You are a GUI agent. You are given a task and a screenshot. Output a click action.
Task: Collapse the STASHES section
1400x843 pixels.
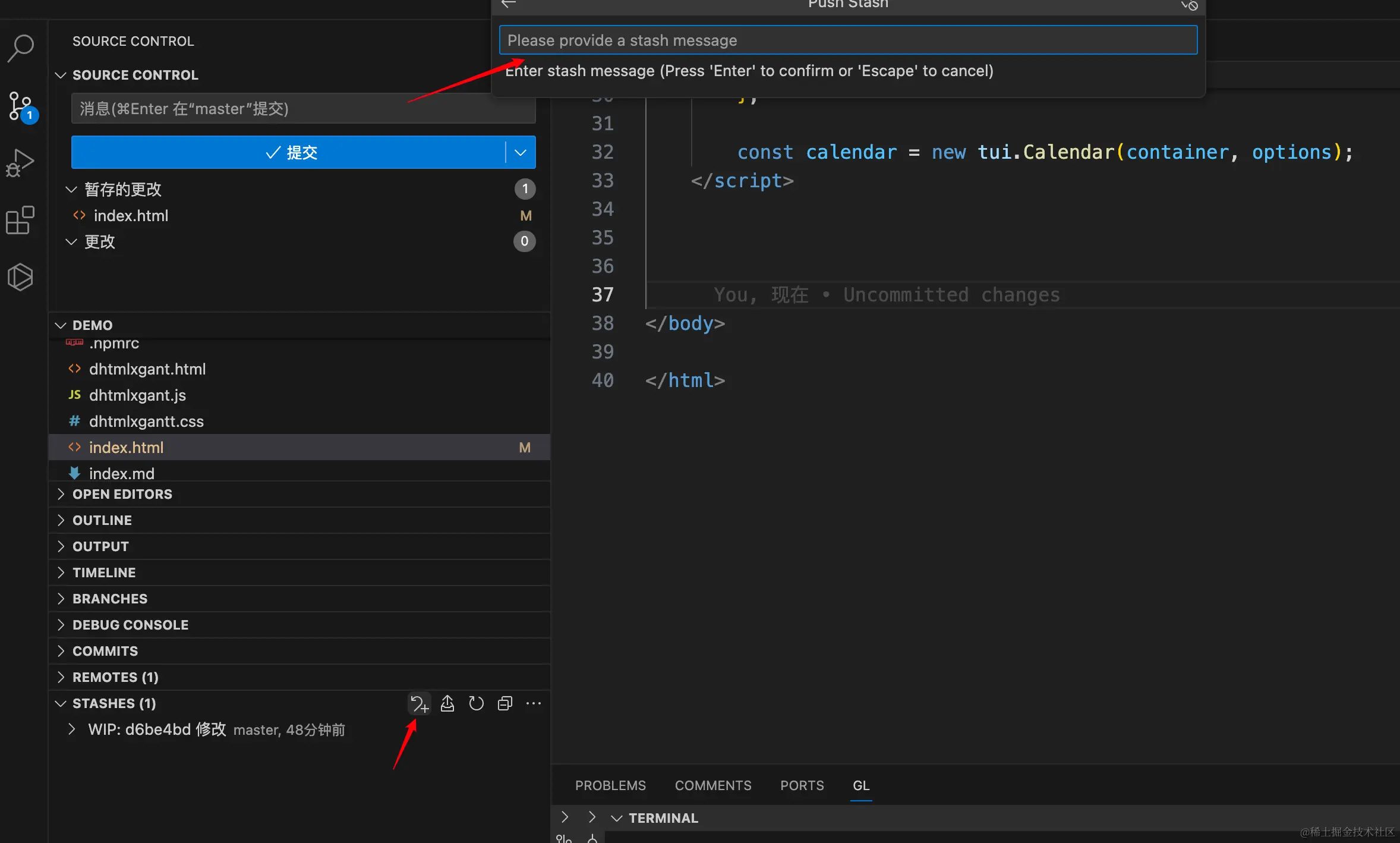pos(61,703)
